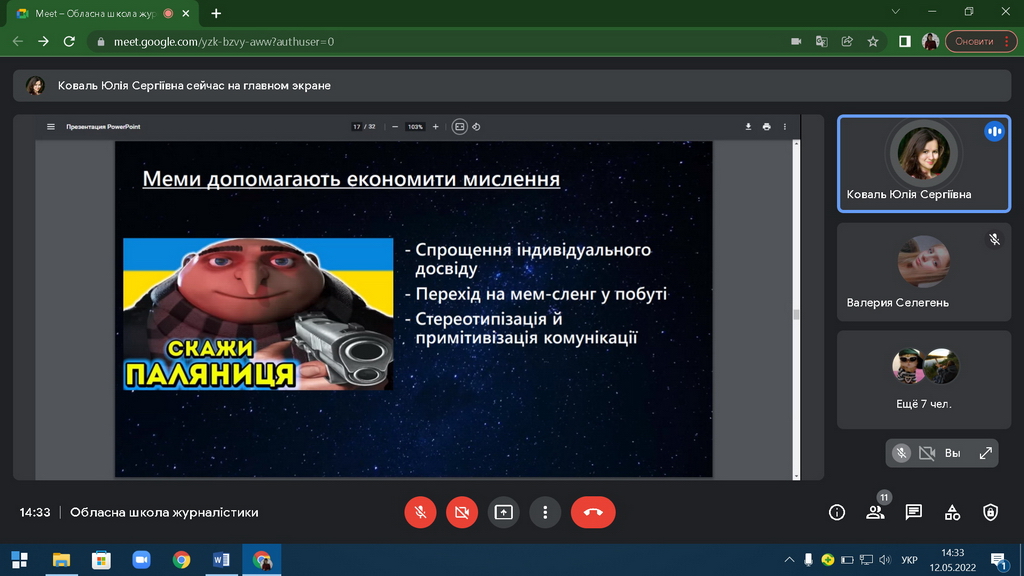This screenshot has width=1024, height=576.
Task: Open a new browser tab
Action: pos(216,13)
